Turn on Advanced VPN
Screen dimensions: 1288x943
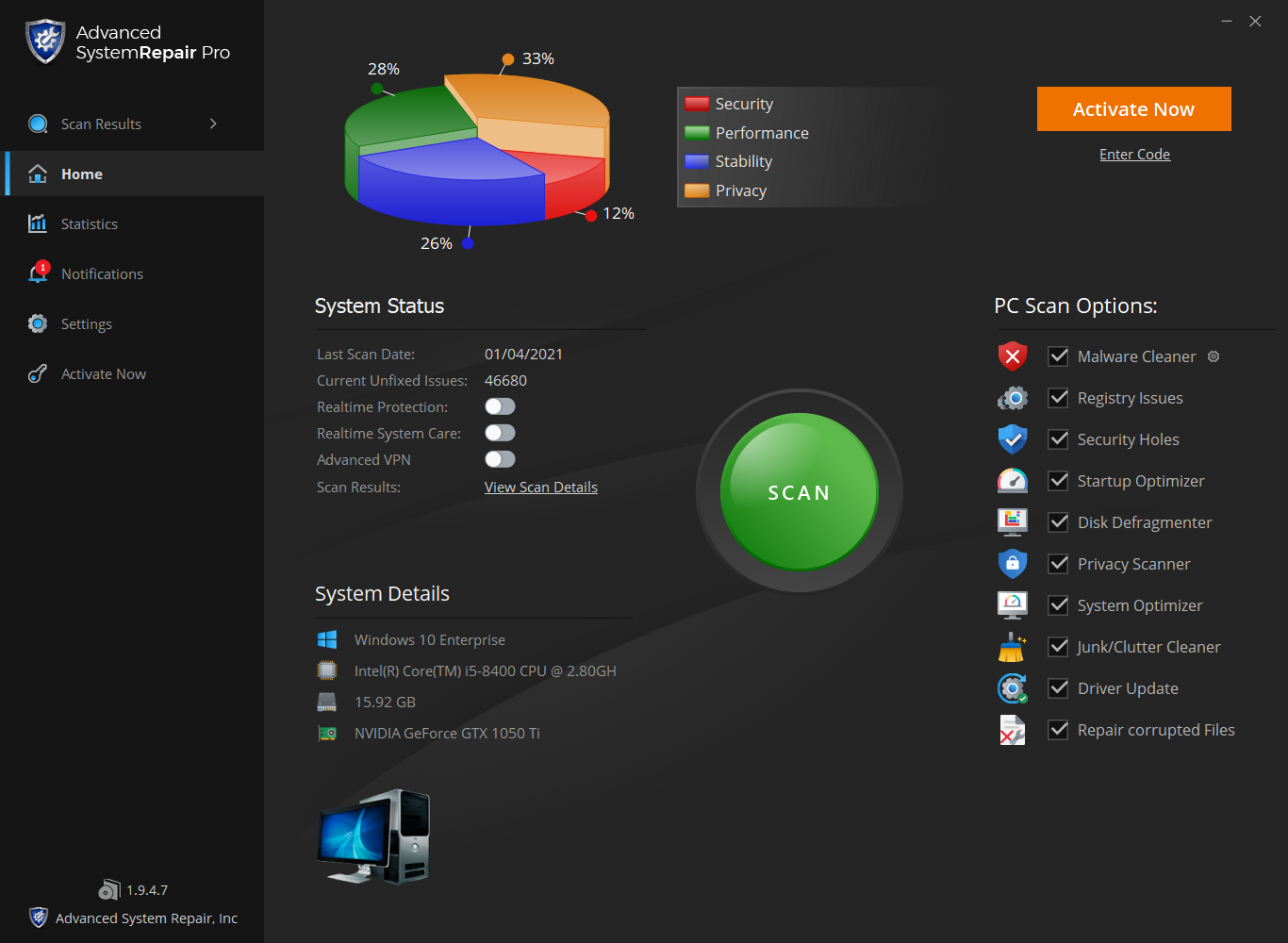click(x=500, y=458)
